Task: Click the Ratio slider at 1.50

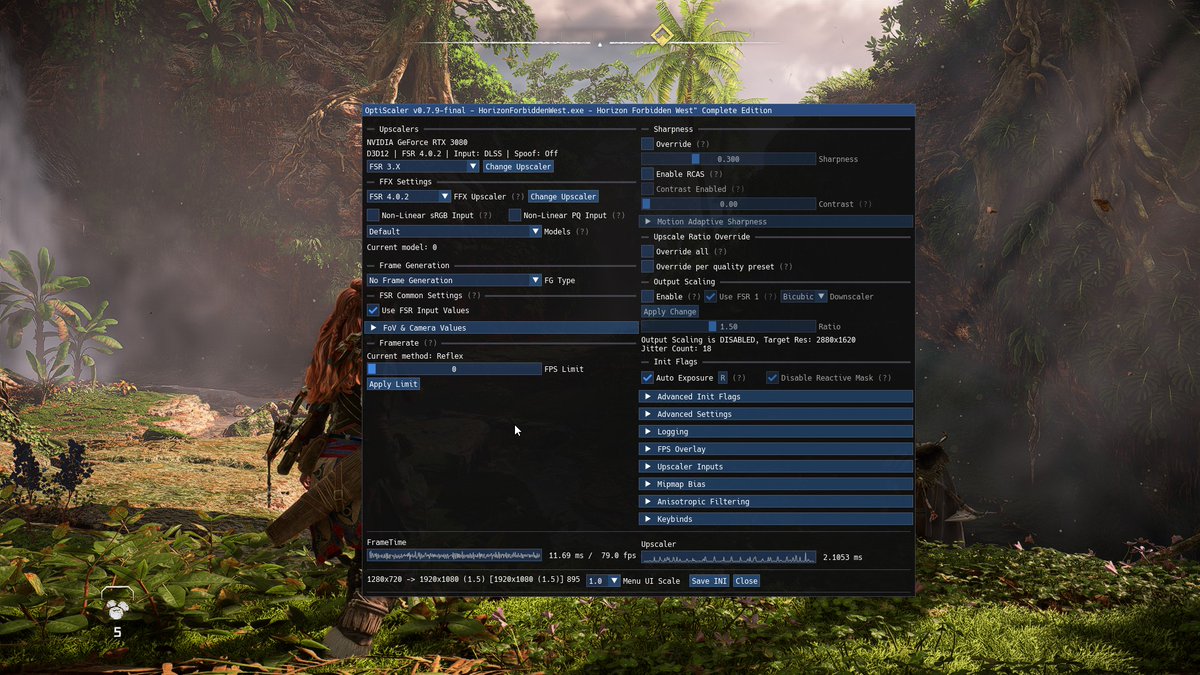Action: point(728,326)
